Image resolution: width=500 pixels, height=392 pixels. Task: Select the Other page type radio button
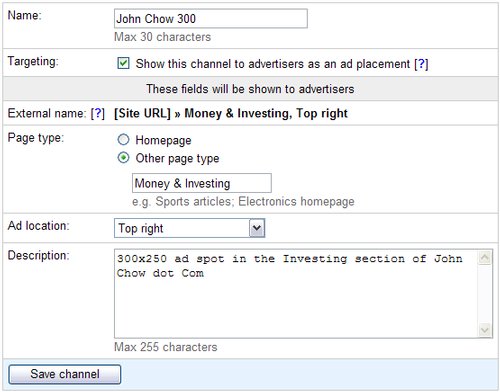pyautogui.click(x=123, y=158)
